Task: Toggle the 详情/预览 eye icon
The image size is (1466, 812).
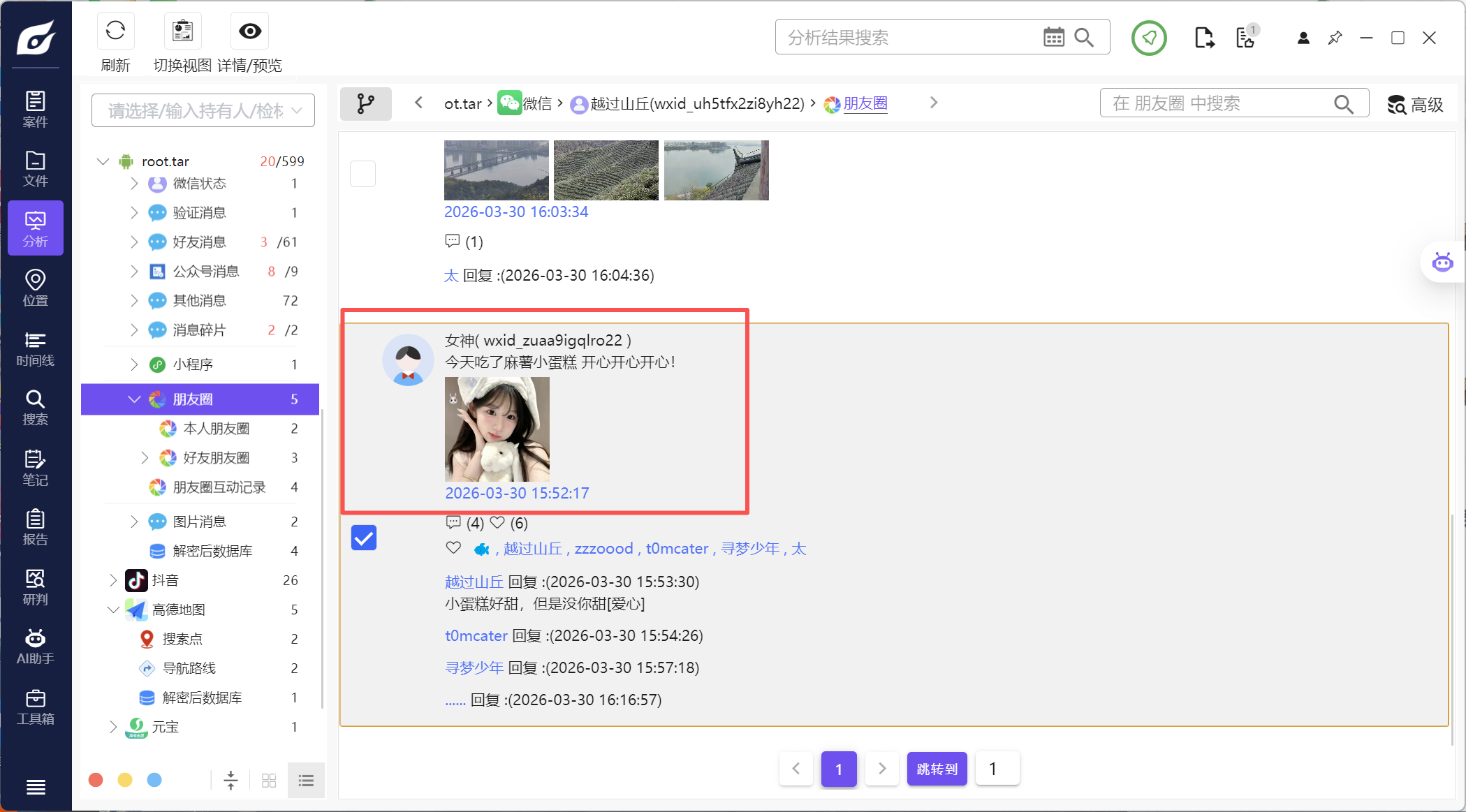Action: point(249,31)
